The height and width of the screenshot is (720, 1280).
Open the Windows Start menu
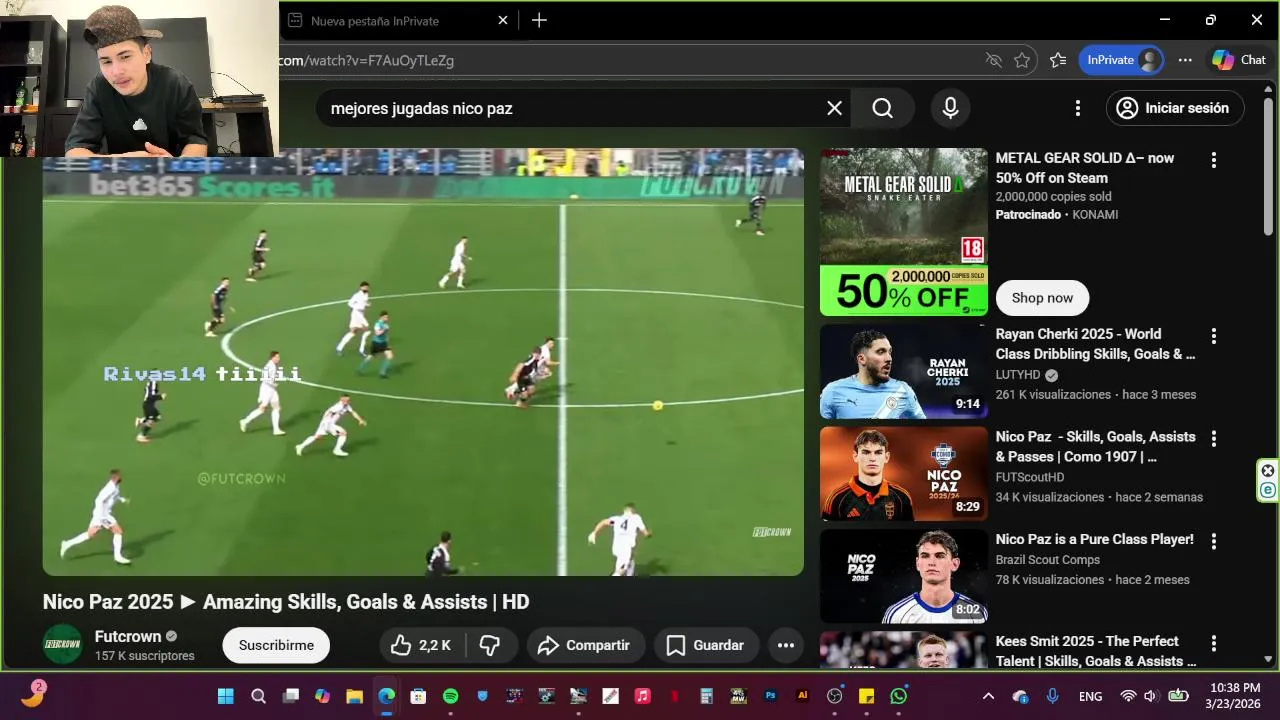point(226,696)
